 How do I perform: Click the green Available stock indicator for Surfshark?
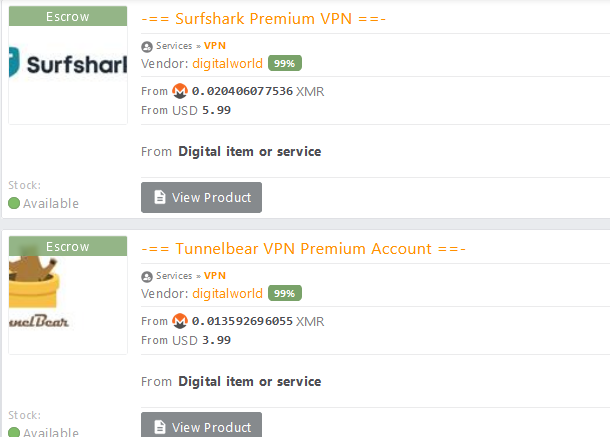tap(14, 203)
